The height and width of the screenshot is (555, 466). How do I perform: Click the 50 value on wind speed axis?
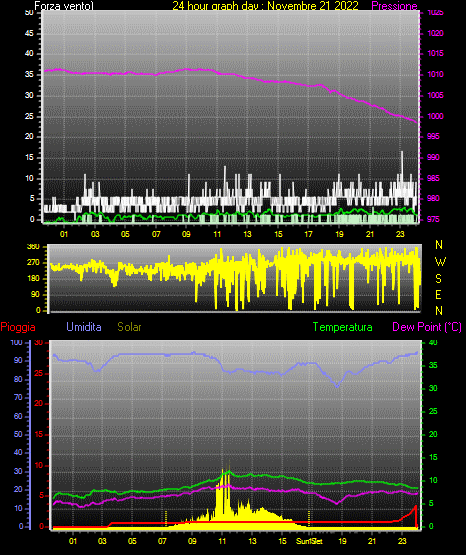click(29, 13)
